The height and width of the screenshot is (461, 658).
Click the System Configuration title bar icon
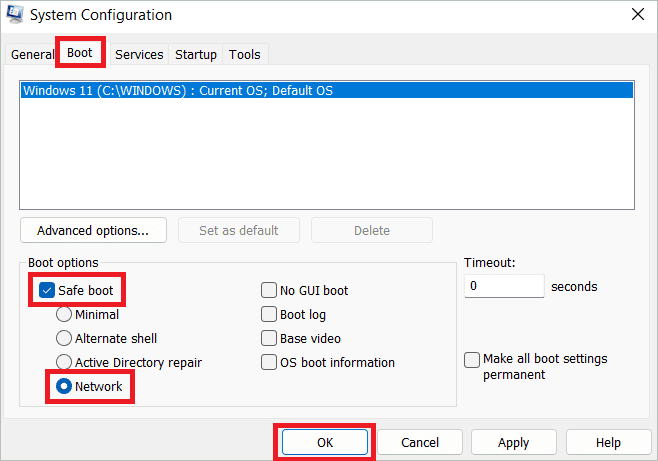click(15, 14)
